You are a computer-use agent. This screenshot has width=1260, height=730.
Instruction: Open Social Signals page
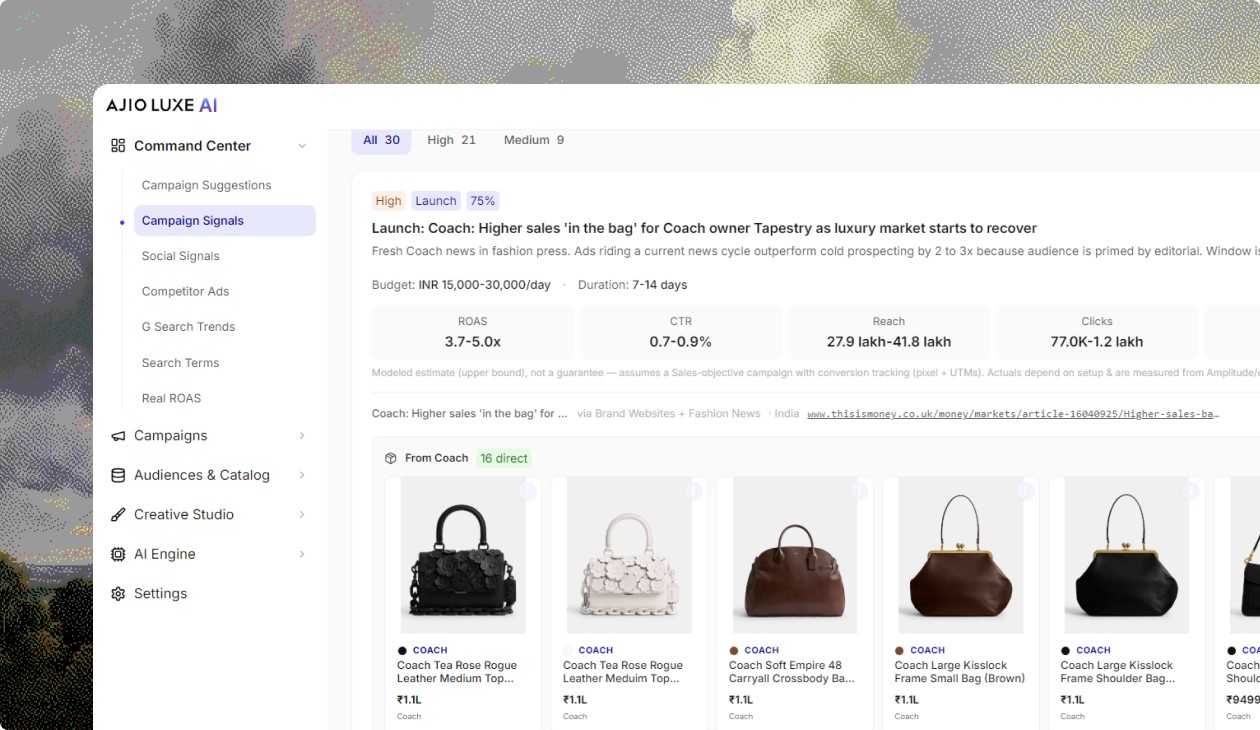click(x=180, y=256)
